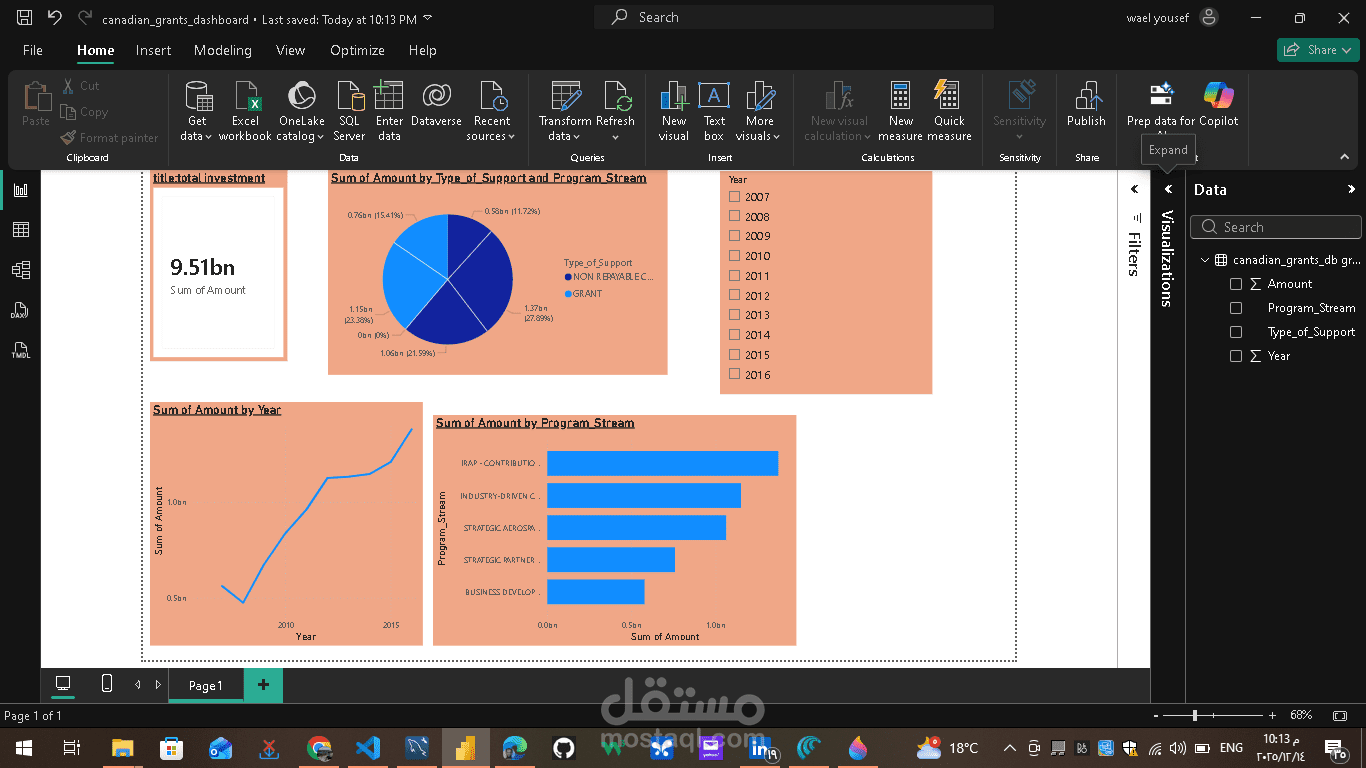This screenshot has width=1366, height=768.
Task: Switch to mobile layout view
Action: coord(107,684)
